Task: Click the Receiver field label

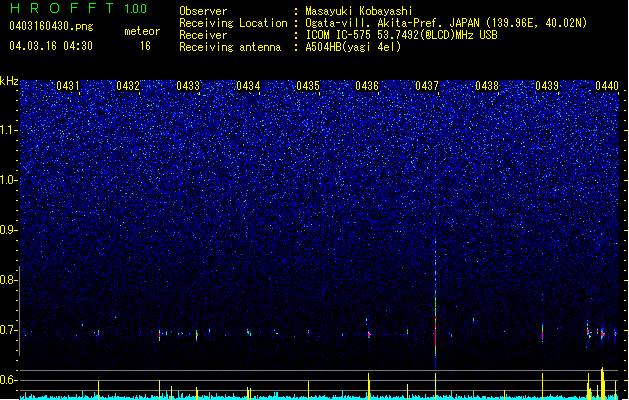Action: pos(203,35)
